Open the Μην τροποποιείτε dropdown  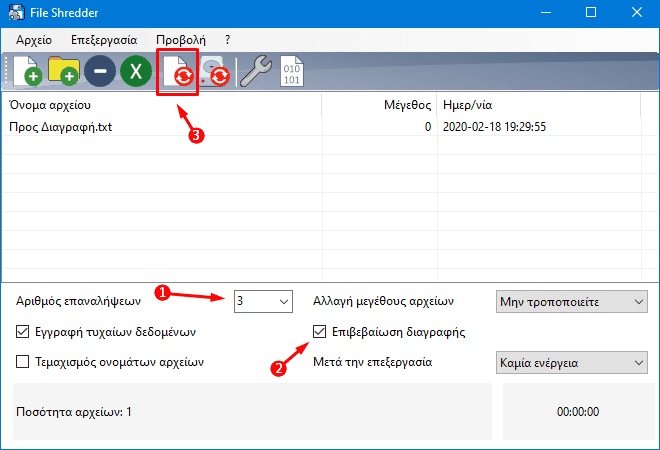coord(572,301)
